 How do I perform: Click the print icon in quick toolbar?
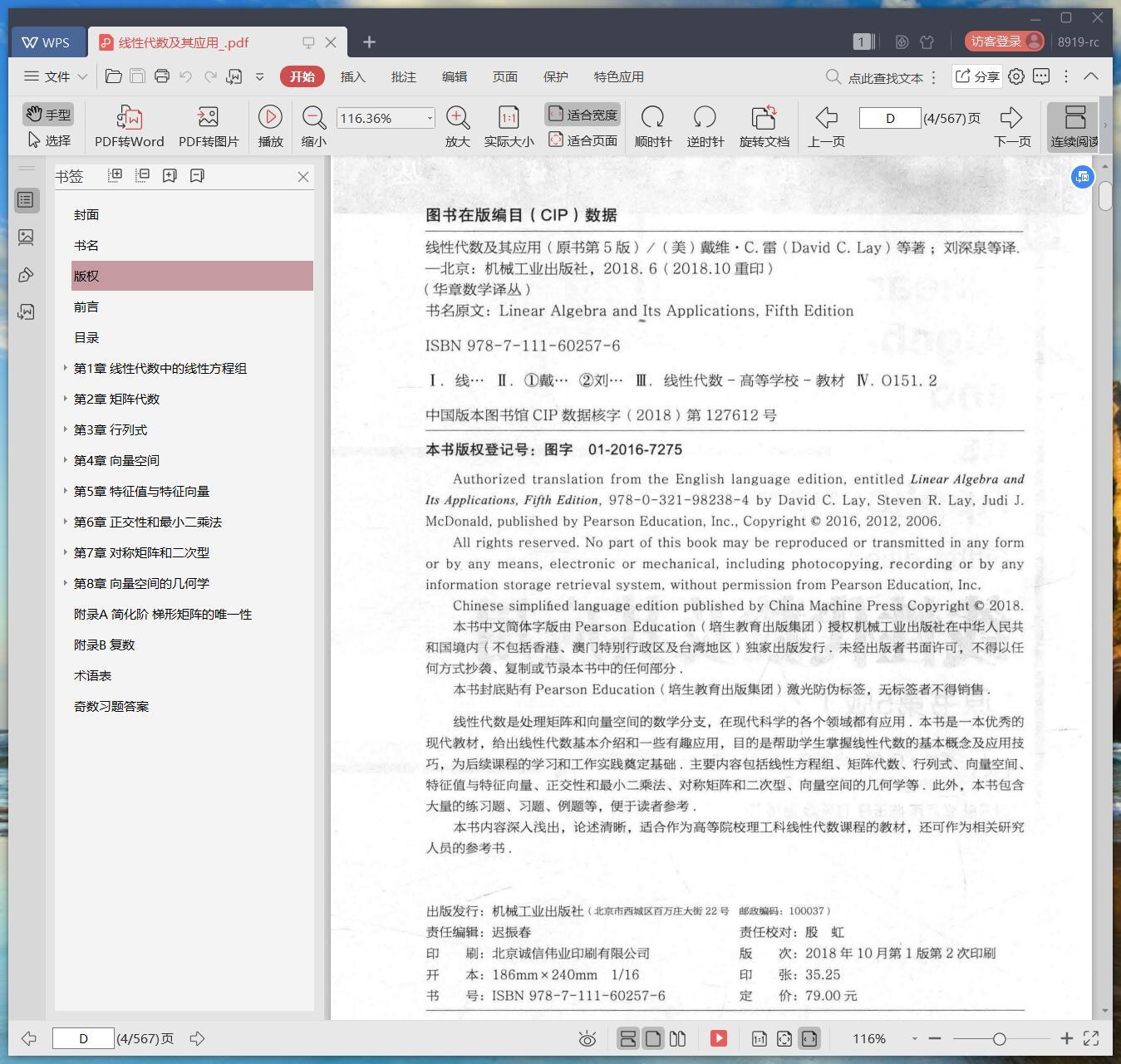pos(162,76)
